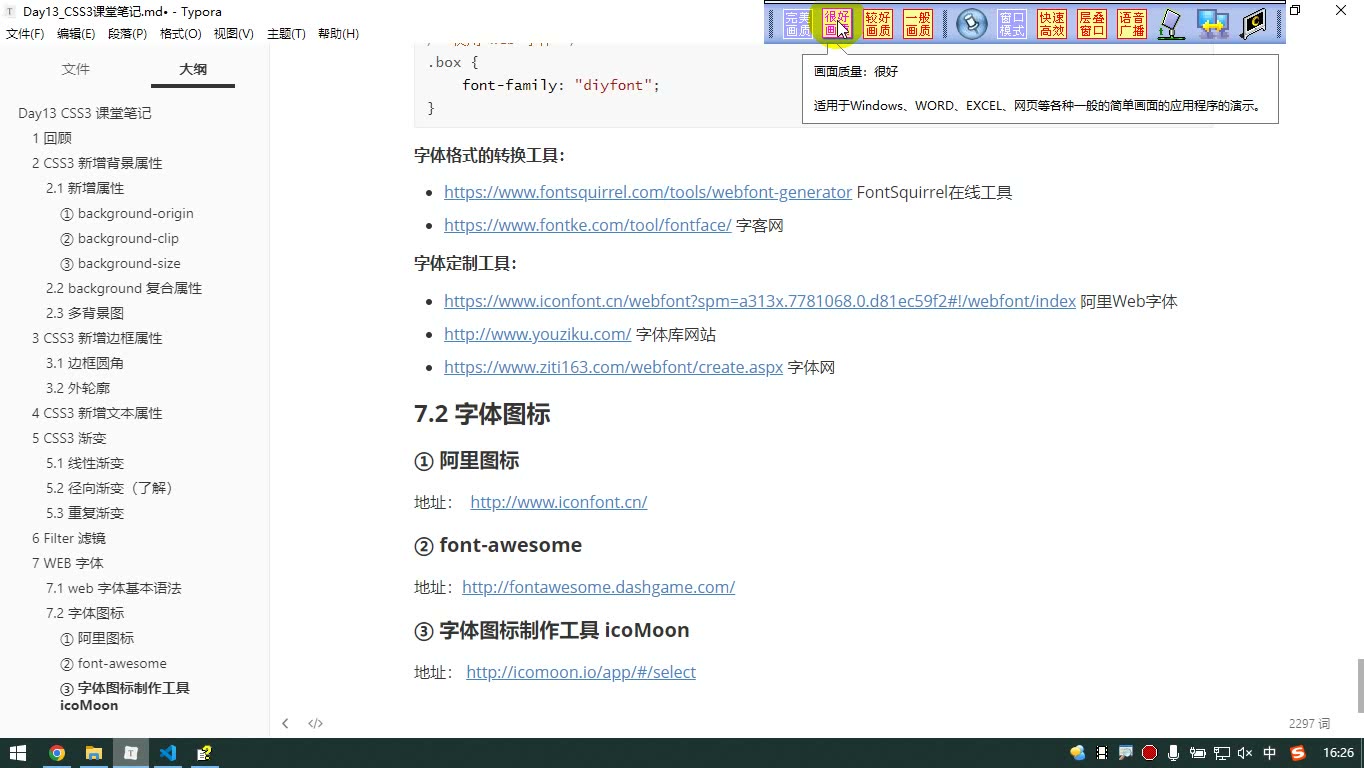Click the document vertical scrollbar thumb
This screenshot has width=1364, height=768.
coord(1359,685)
